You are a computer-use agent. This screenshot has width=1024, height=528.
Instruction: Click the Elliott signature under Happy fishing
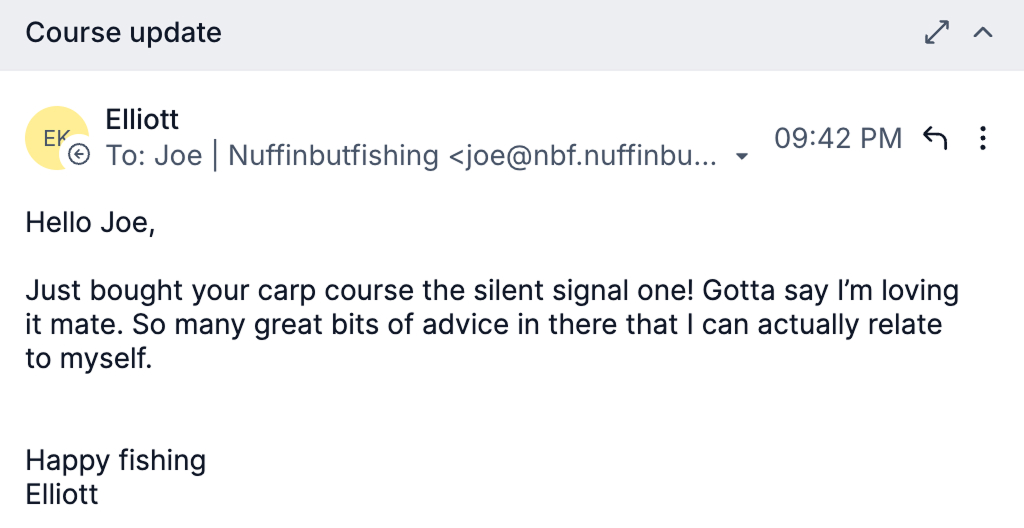(61, 495)
